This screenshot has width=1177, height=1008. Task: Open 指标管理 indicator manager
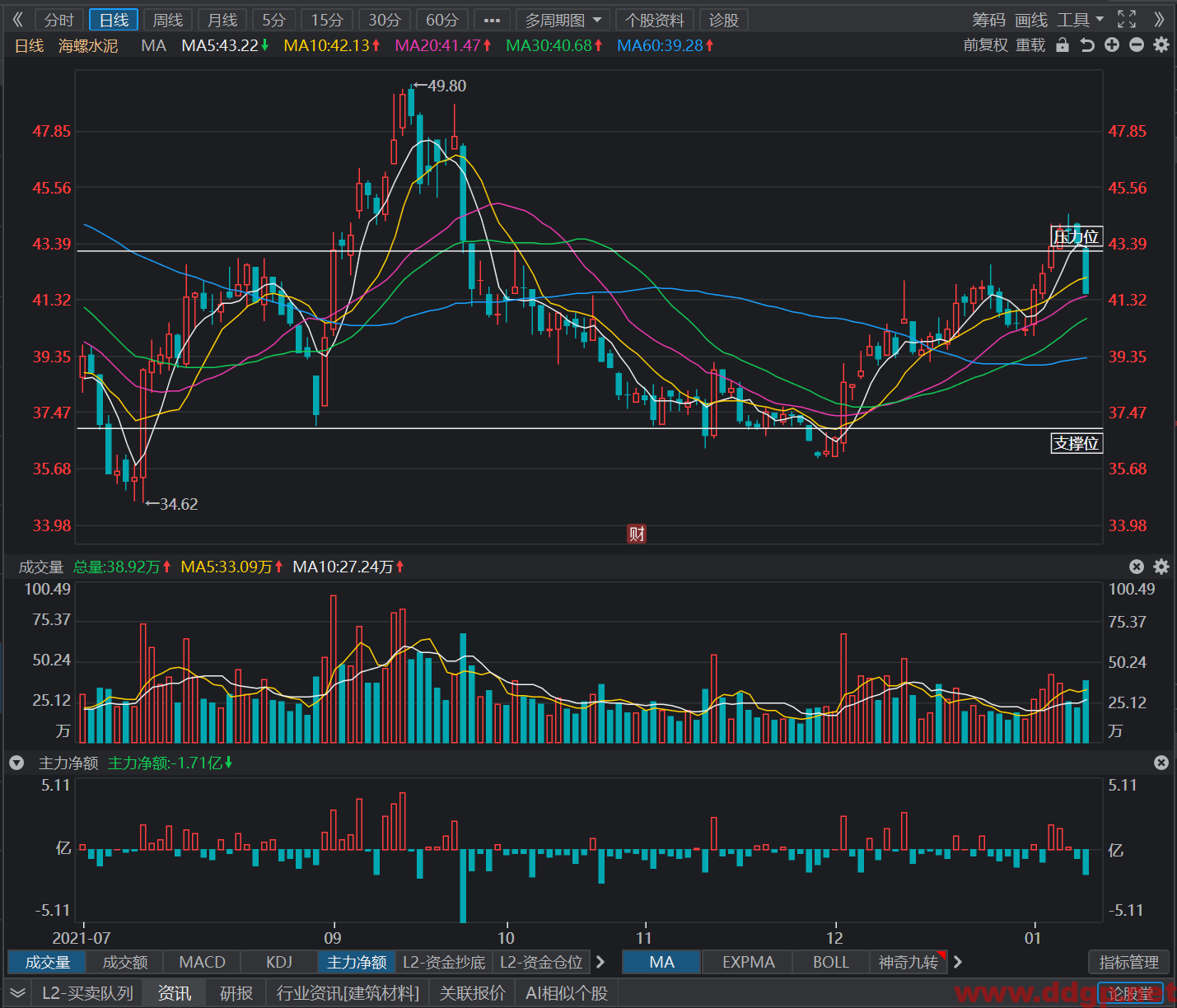1128,962
